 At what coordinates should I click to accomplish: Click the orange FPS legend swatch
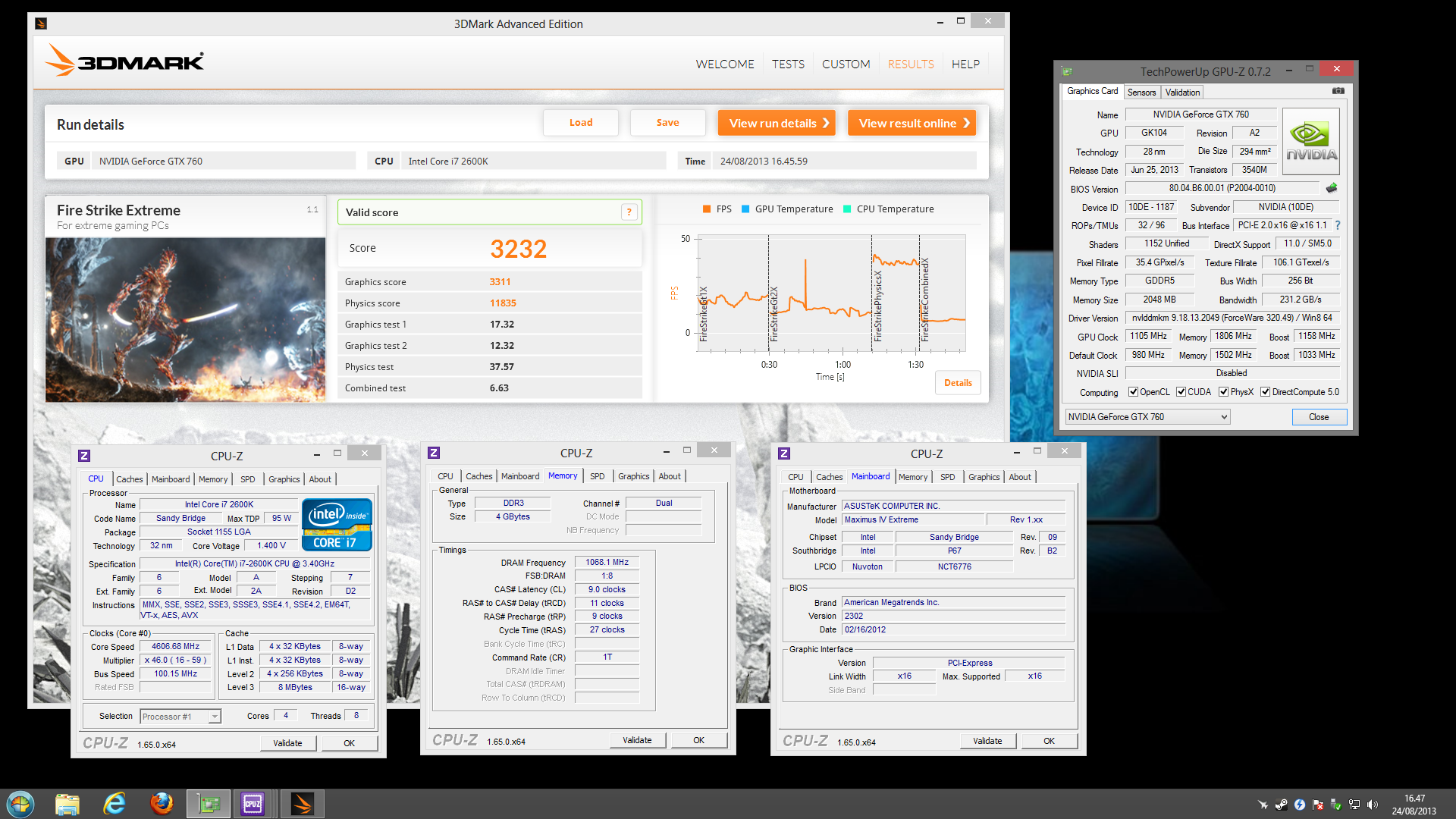point(707,209)
